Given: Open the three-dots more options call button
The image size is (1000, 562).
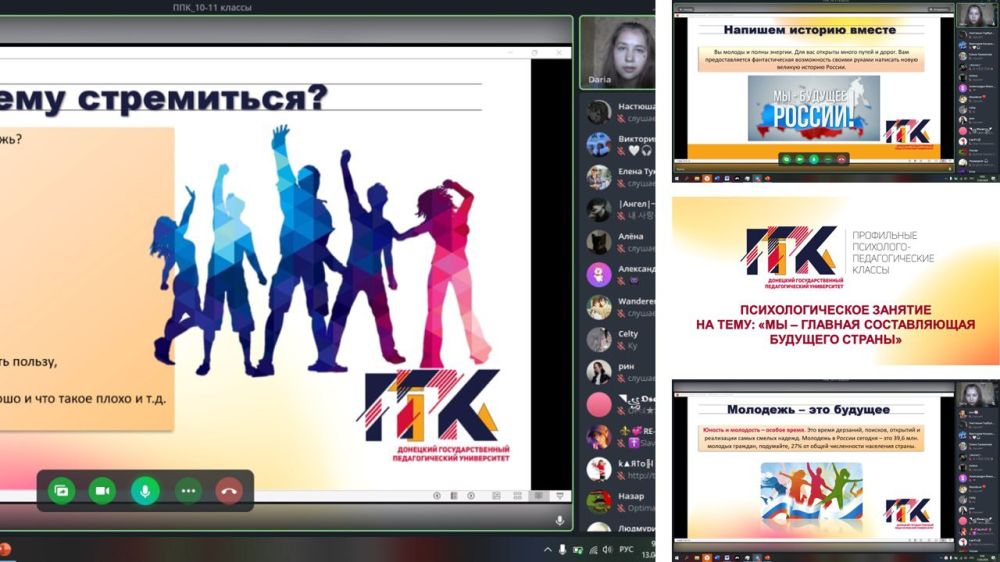Looking at the screenshot, I should [188, 491].
